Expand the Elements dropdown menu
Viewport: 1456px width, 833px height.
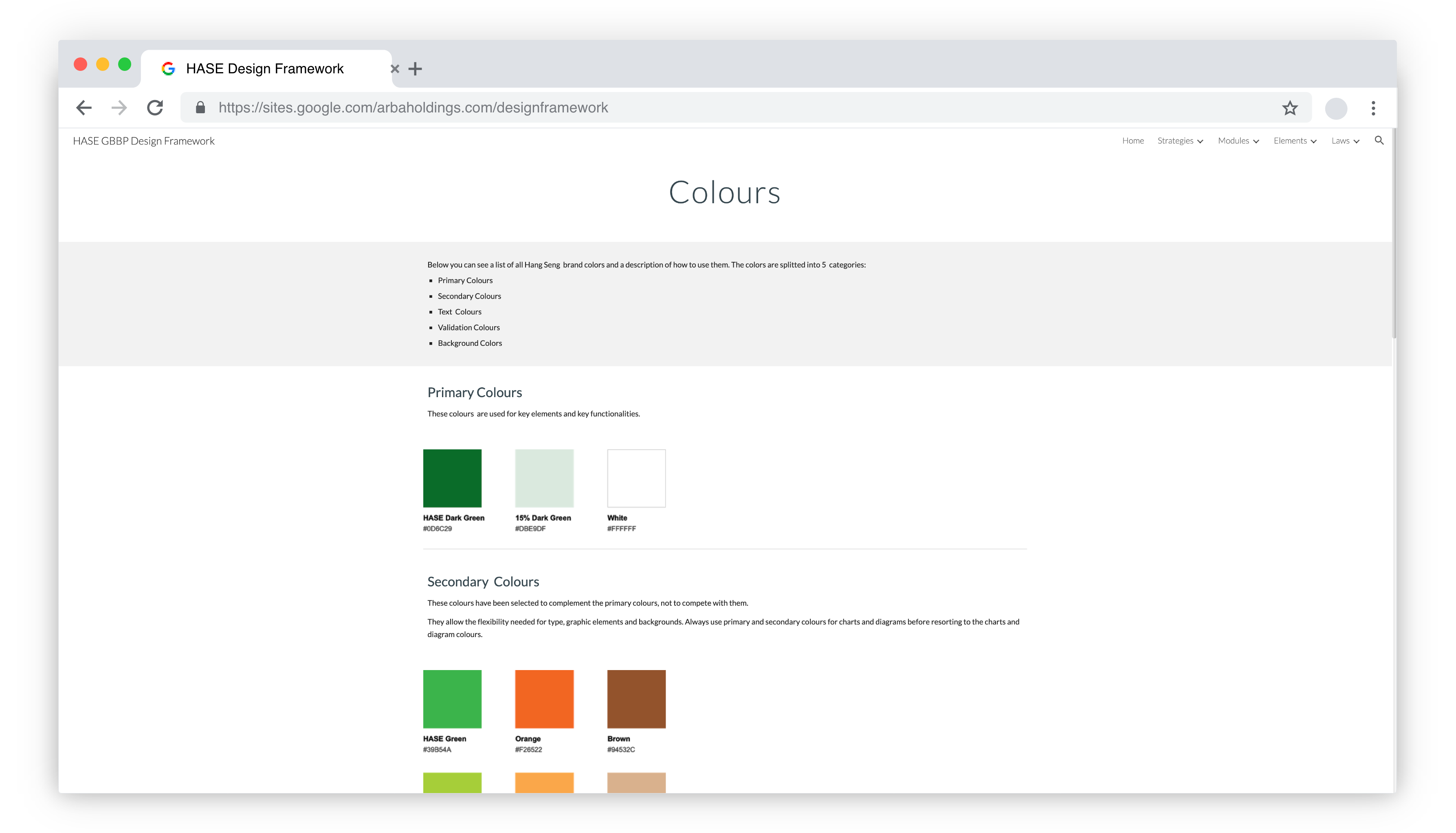point(1295,141)
